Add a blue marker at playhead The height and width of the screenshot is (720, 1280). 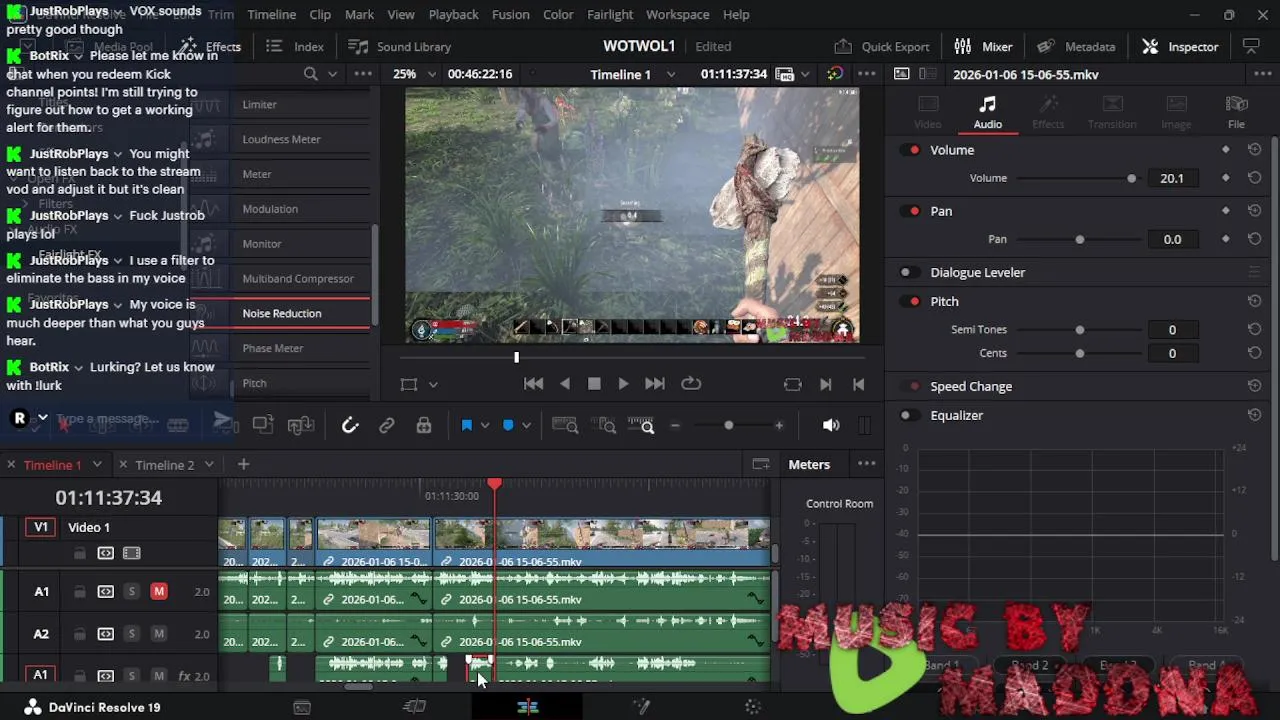(508, 426)
